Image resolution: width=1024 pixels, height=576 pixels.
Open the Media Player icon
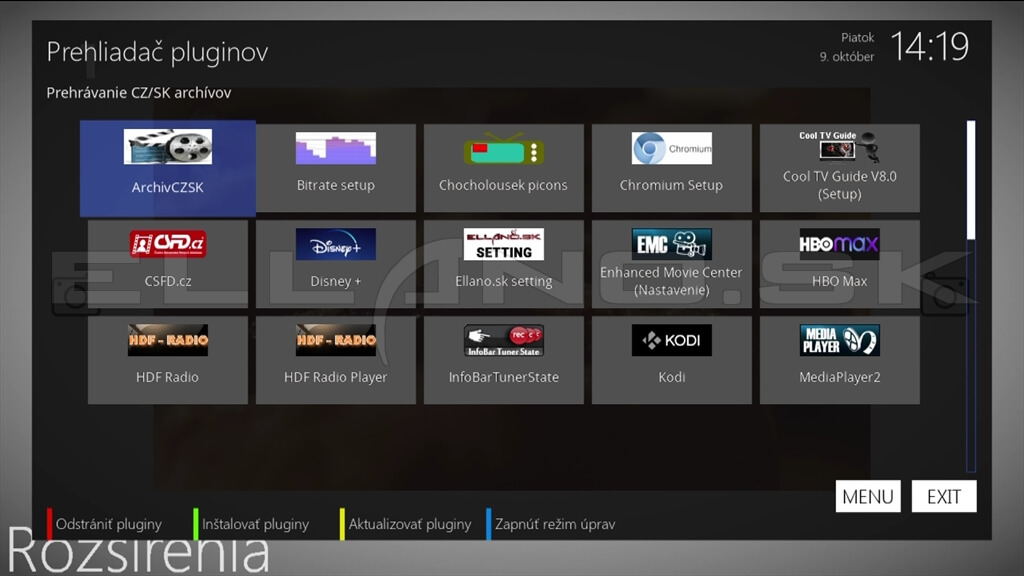(839, 340)
